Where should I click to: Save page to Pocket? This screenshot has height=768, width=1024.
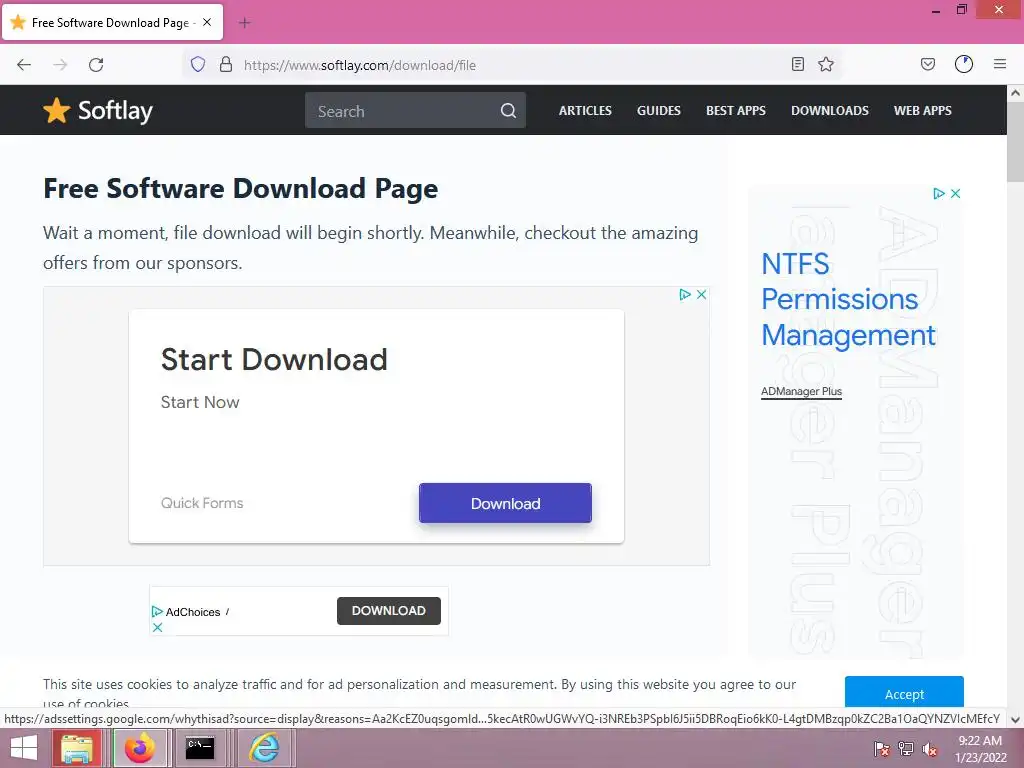pyautogui.click(x=928, y=64)
